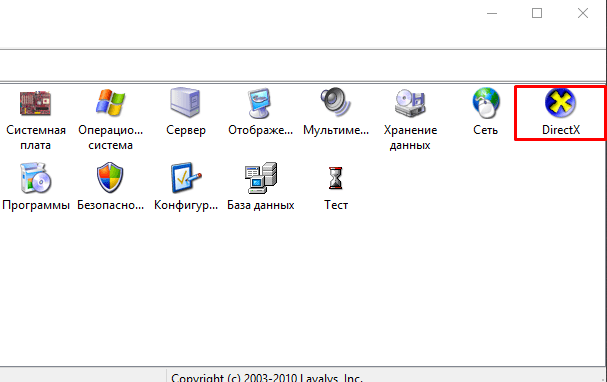
Task: Select the Безопасность shield icon
Action: (110, 177)
